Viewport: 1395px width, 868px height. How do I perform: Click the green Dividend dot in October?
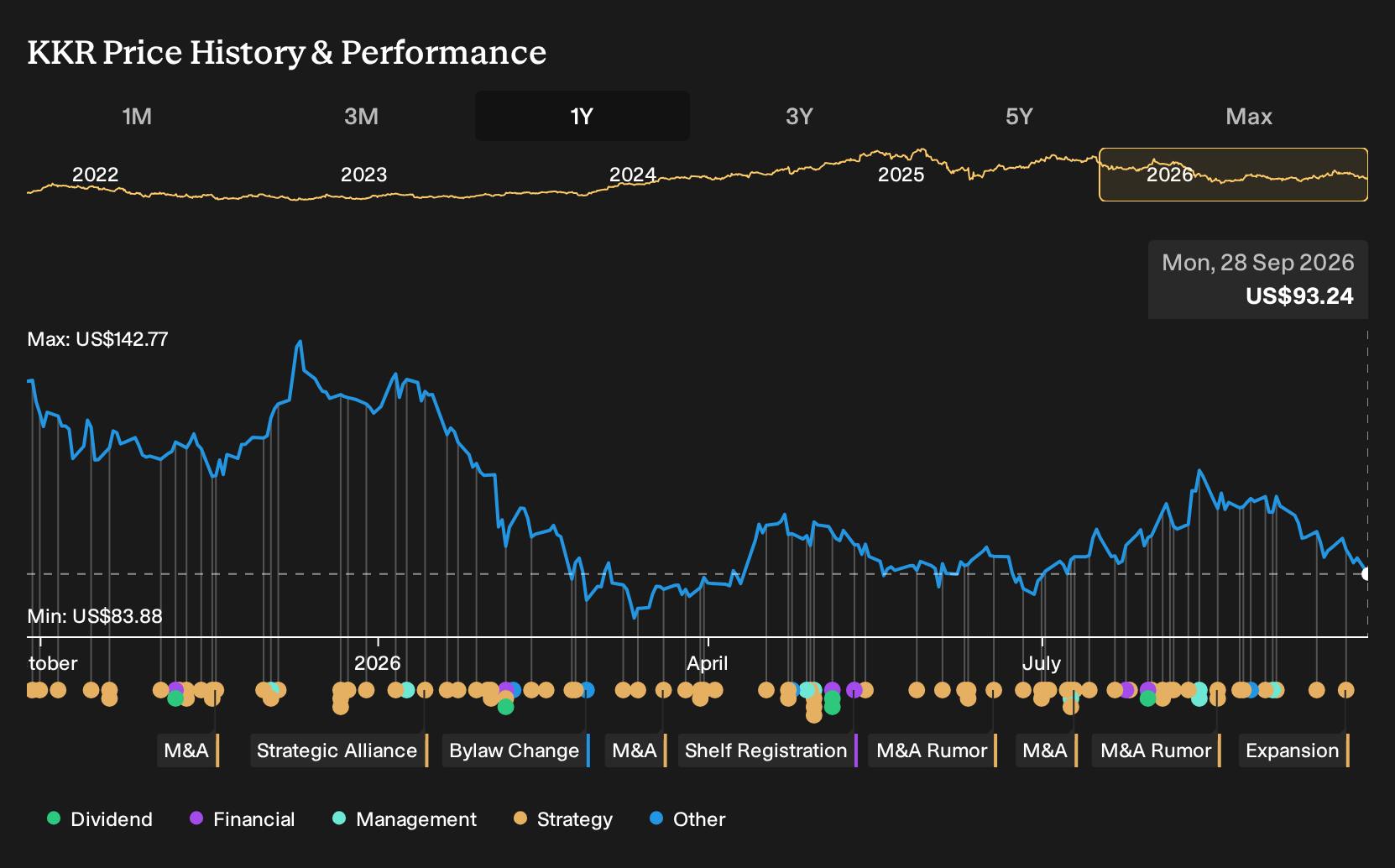(x=175, y=698)
